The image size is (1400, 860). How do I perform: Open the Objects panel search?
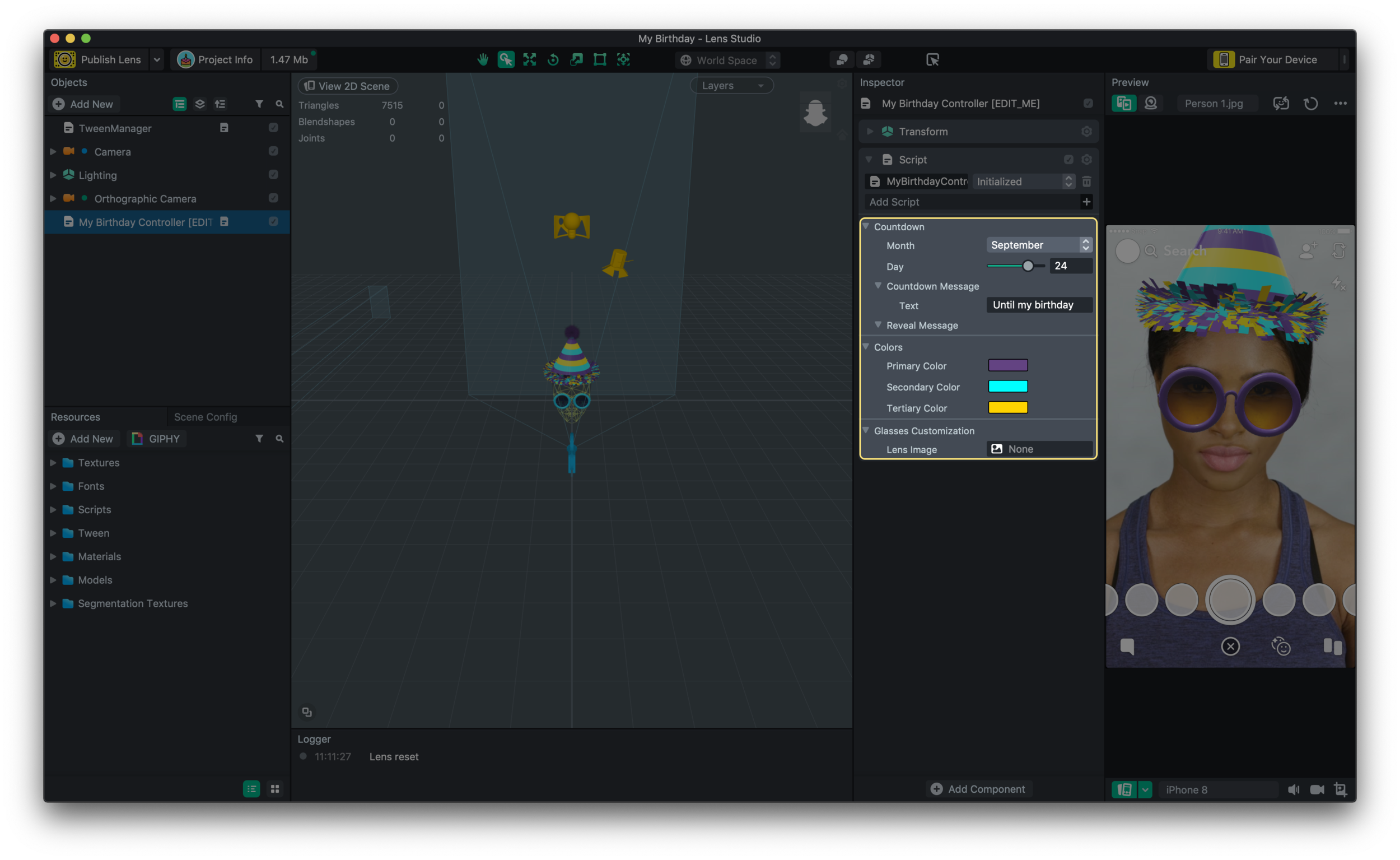[x=279, y=104]
